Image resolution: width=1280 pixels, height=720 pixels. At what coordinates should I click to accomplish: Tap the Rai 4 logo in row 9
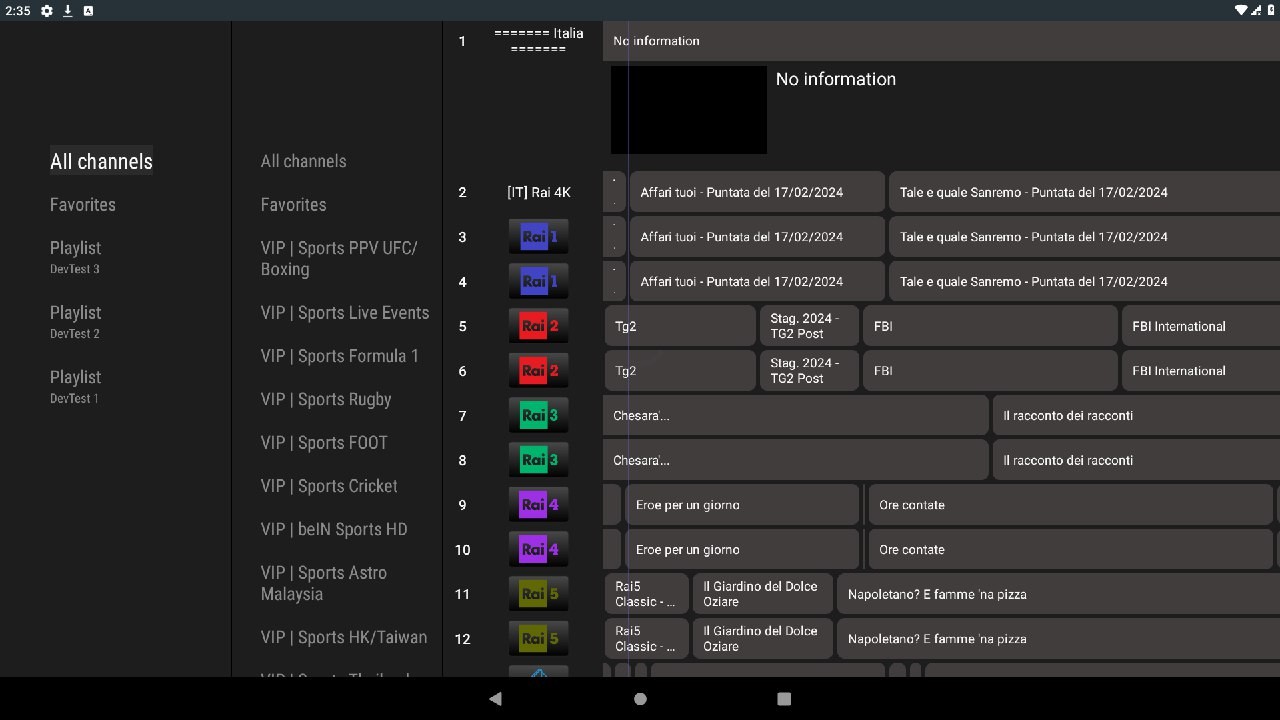(538, 505)
